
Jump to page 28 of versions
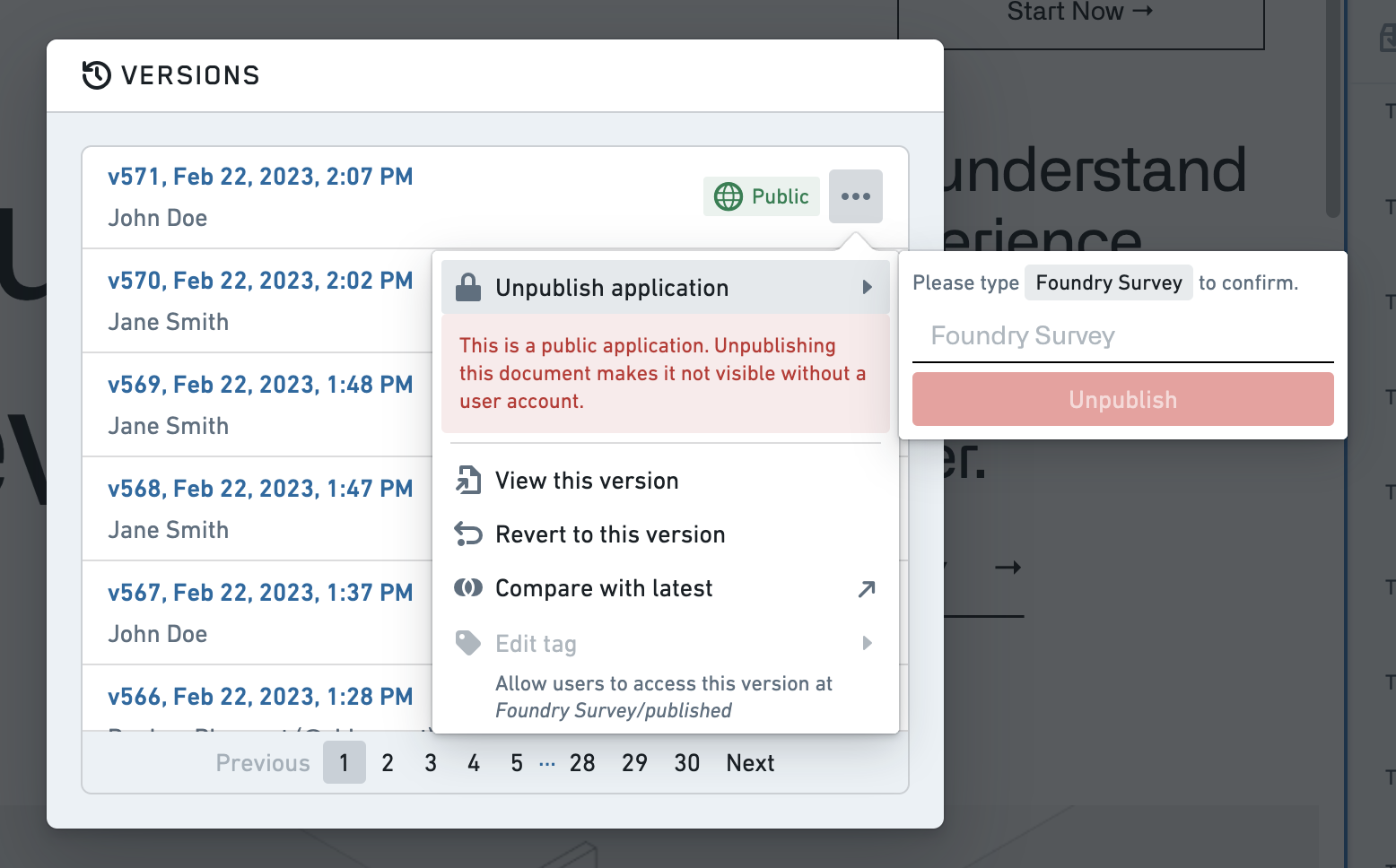click(x=582, y=763)
